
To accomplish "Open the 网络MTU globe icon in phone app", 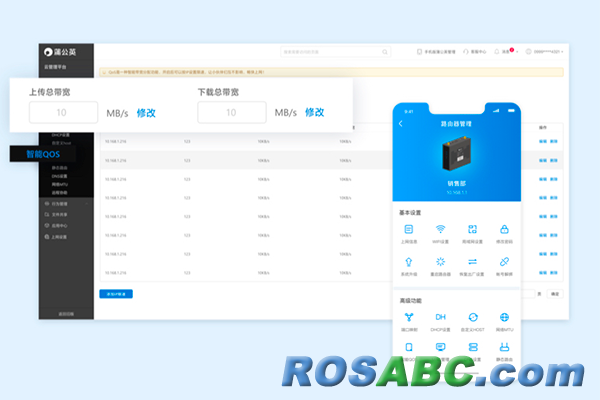I will tap(504, 317).
